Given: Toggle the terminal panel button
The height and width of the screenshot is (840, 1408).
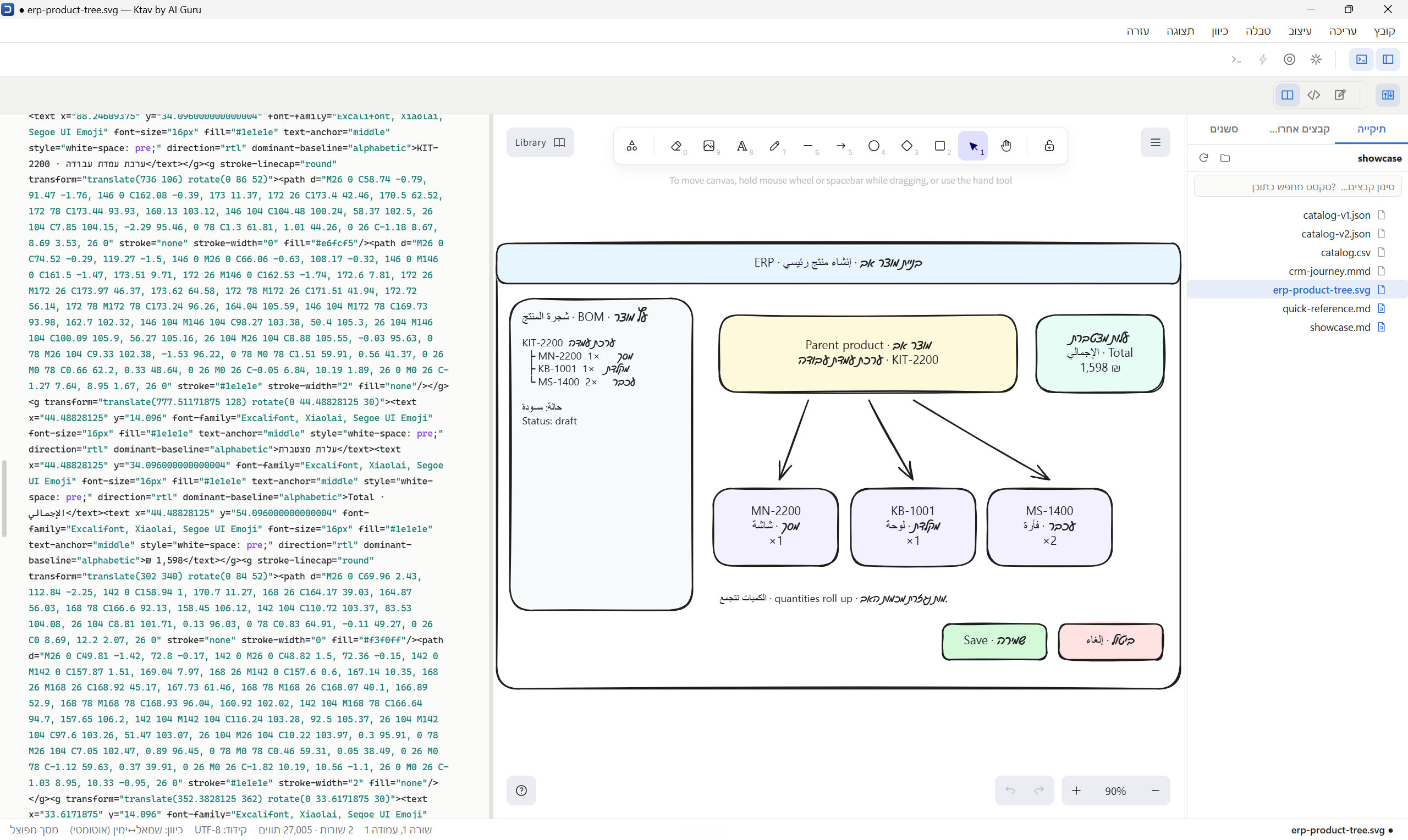Looking at the screenshot, I should (1362, 59).
